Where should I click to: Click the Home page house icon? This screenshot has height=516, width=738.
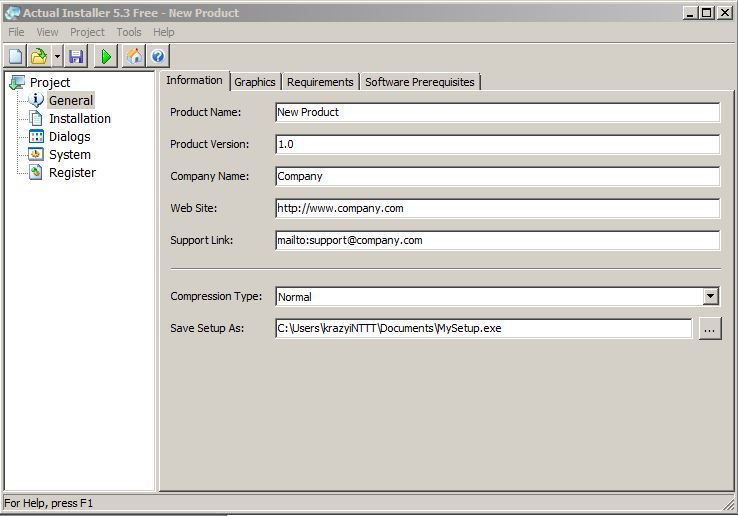click(134, 56)
